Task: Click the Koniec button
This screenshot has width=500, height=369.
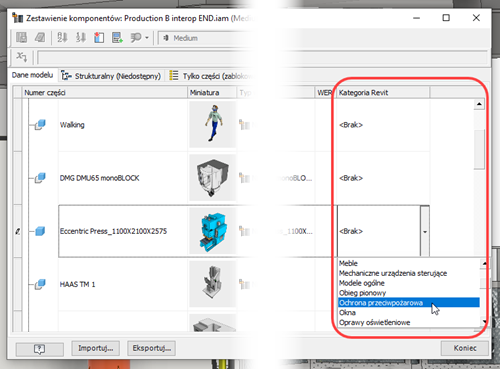Action: [465, 348]
